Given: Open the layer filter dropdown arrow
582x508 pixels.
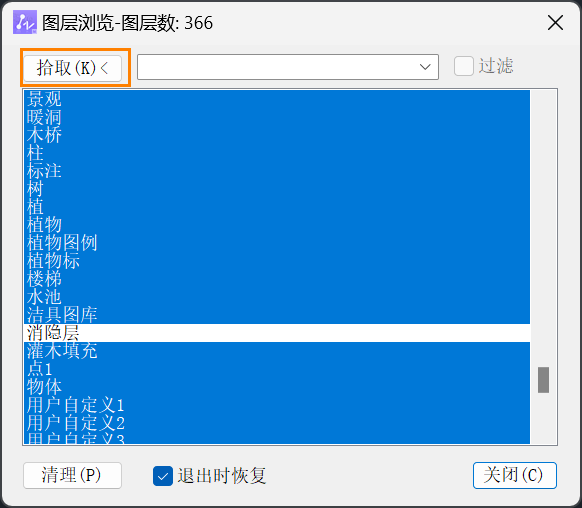Looking at the screenshot, I should click(x=425, y=67).
